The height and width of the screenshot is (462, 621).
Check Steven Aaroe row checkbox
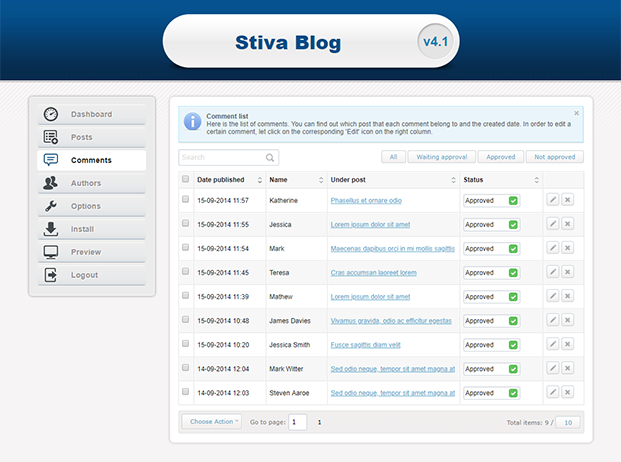coord(185,392)
